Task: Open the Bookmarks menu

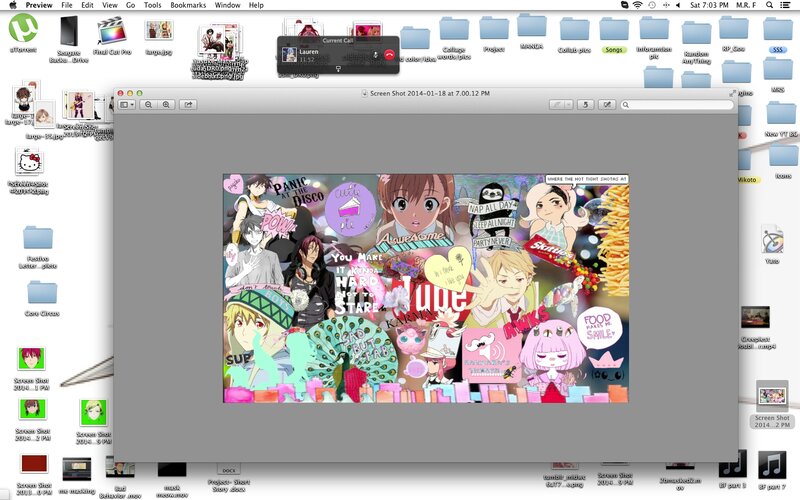Action: point(188,5)
